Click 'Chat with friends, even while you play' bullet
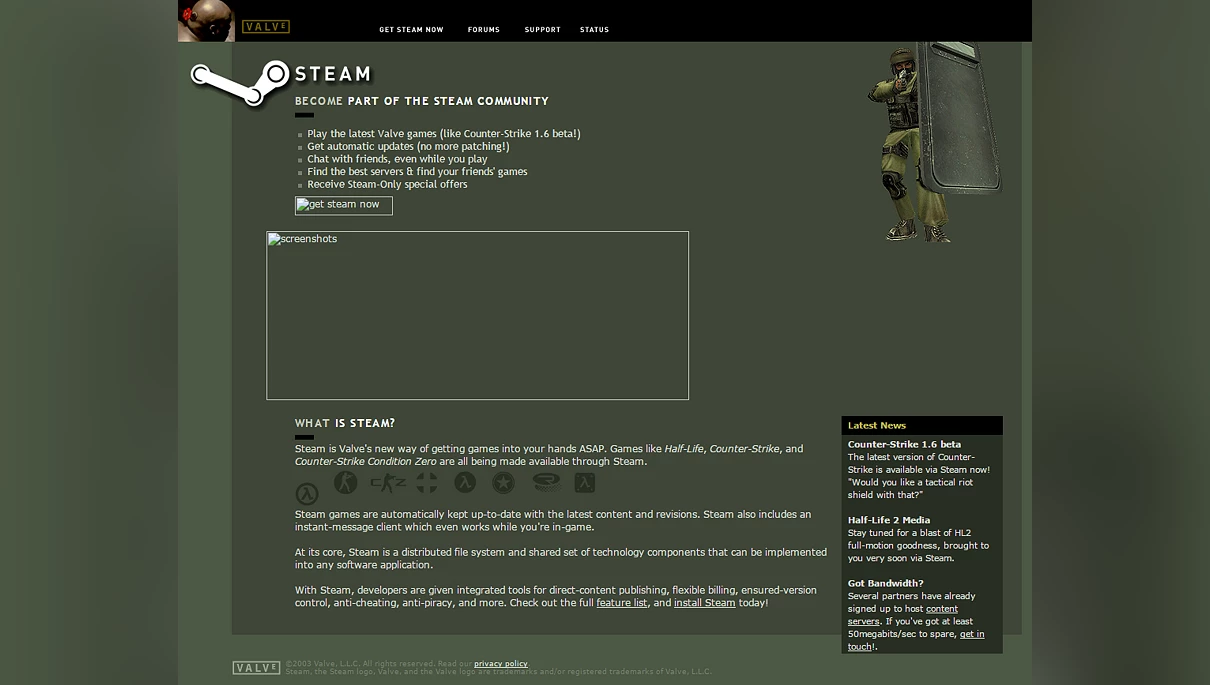Screen dimensions: 1210x685 (x=397, y=159)
